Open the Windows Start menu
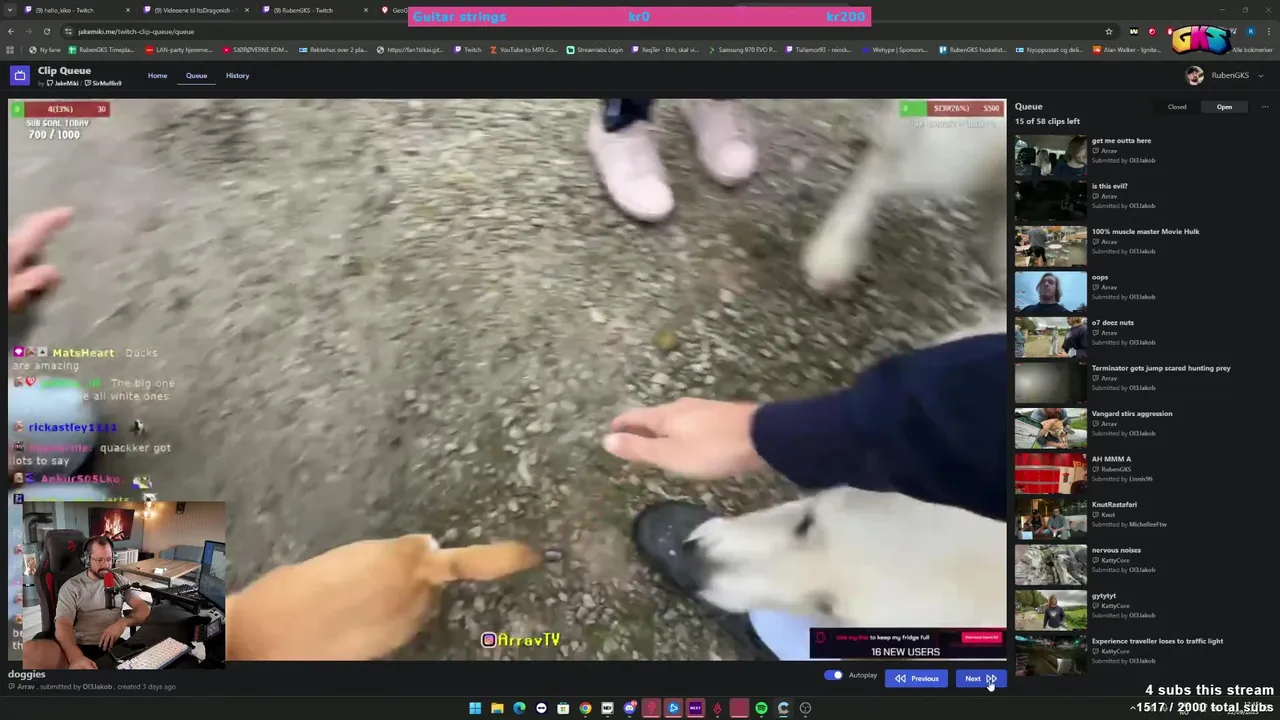This screenshot has height=720, width=1280. [x=475, y=708]
